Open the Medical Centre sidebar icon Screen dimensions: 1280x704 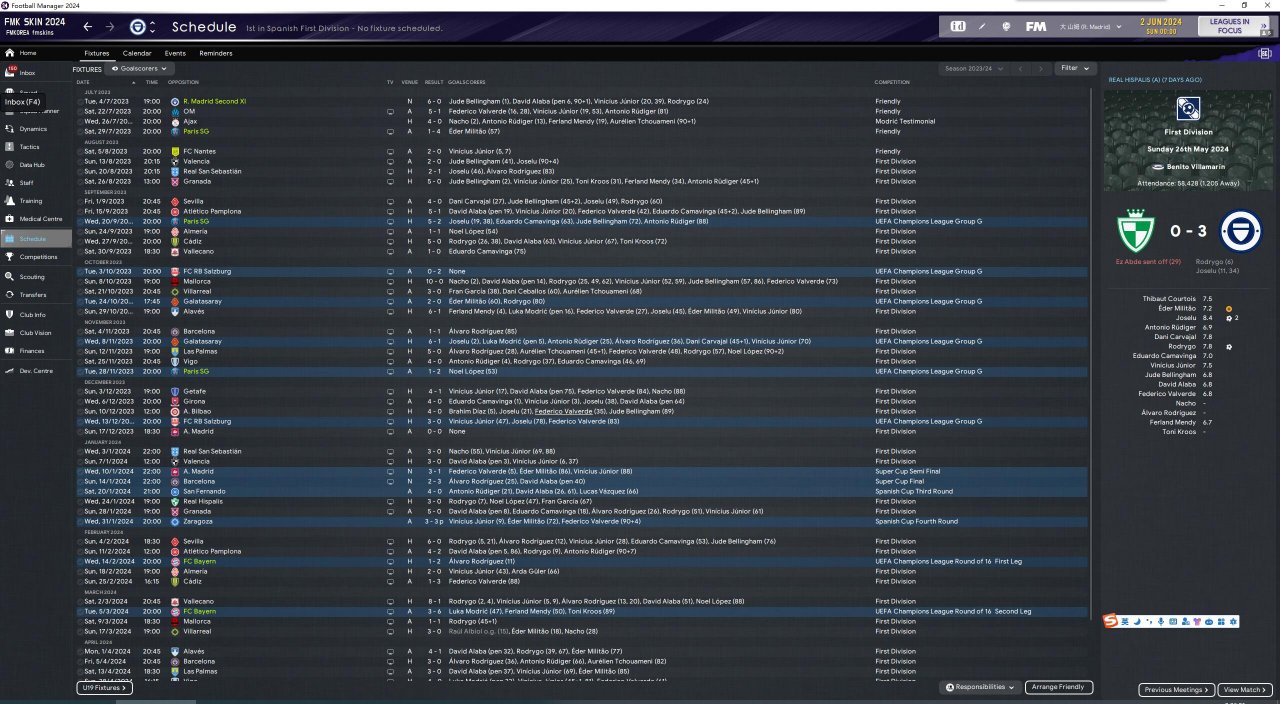point(10,219)
